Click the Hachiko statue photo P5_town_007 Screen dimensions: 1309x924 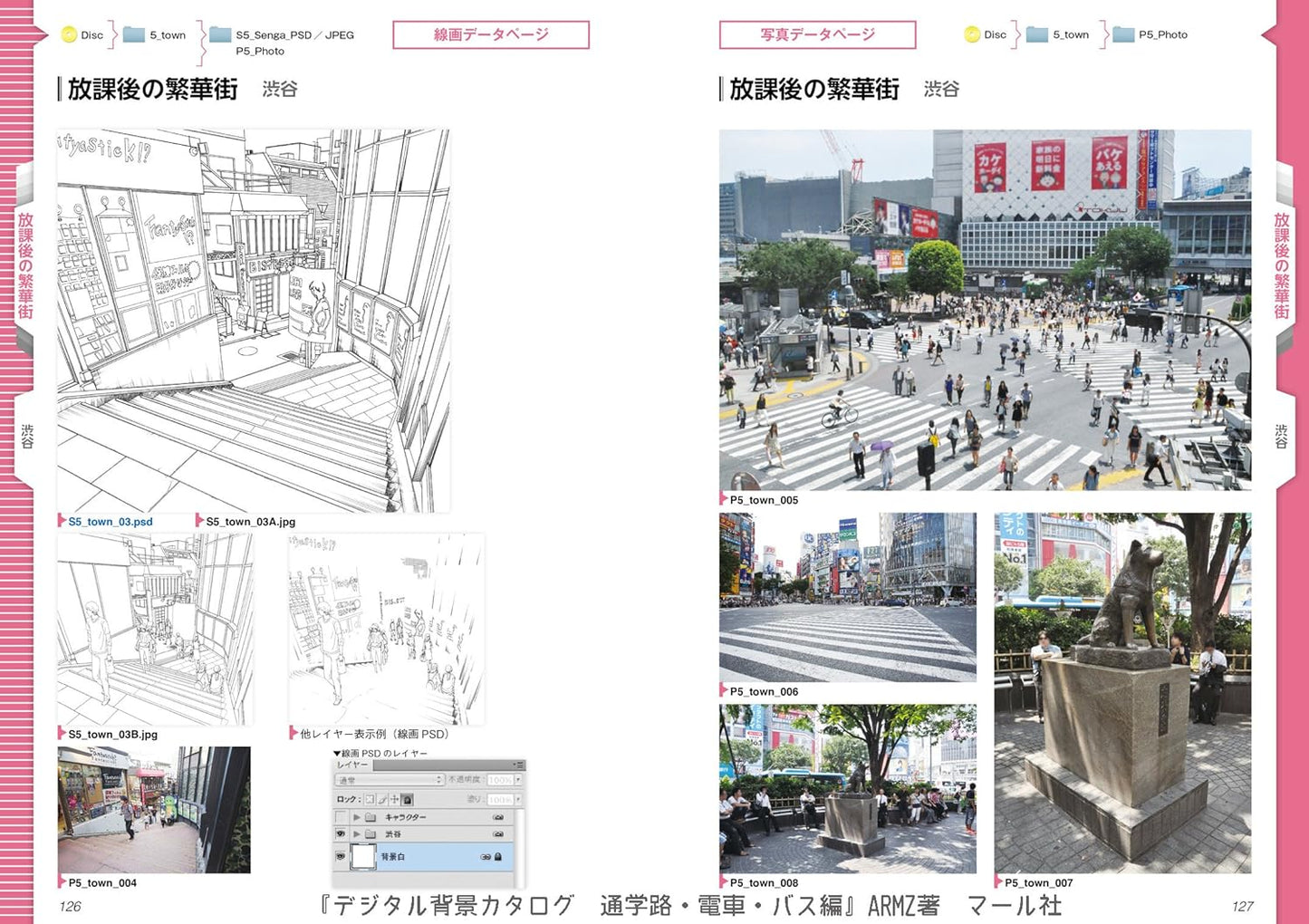1122,693
